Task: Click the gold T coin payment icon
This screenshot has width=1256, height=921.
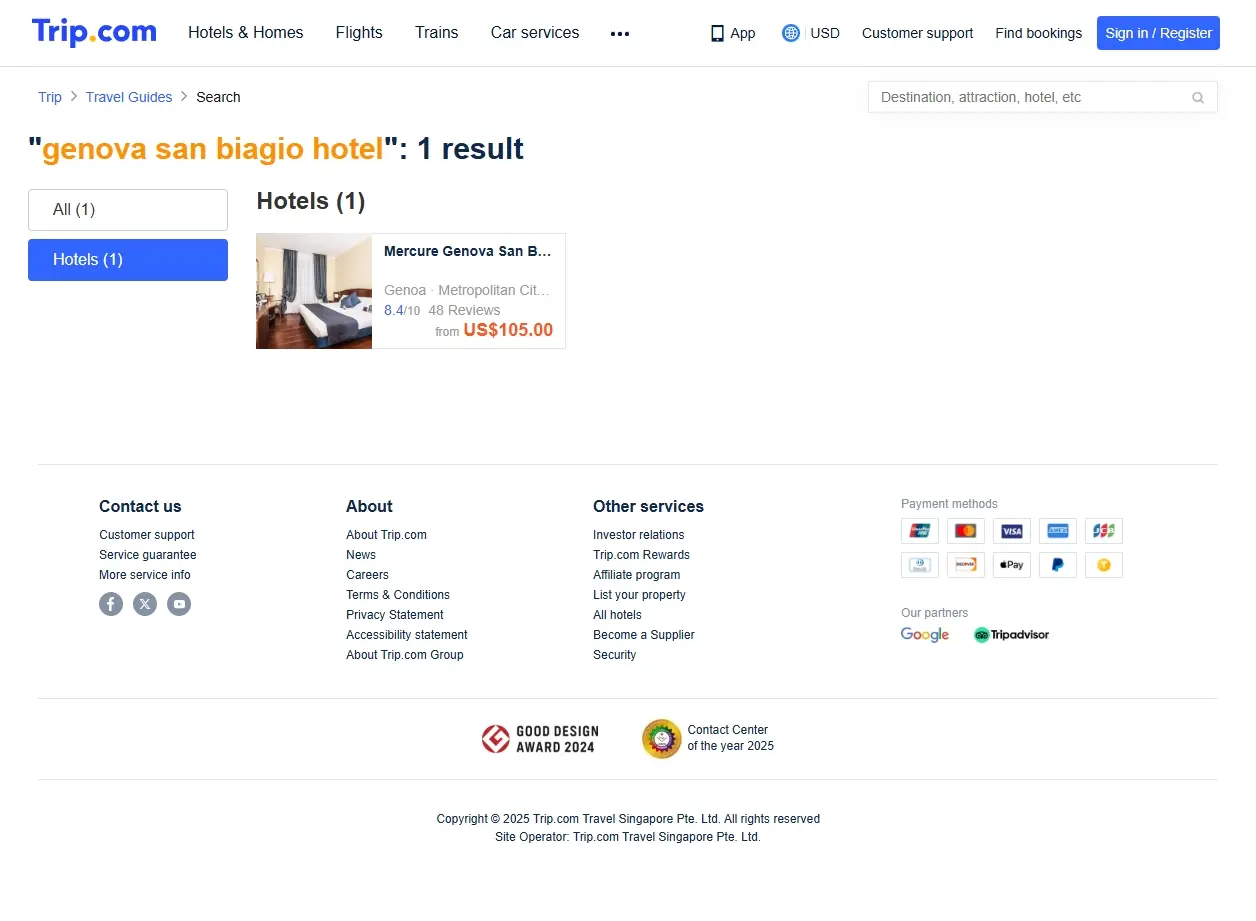Action: (1104, 565)
